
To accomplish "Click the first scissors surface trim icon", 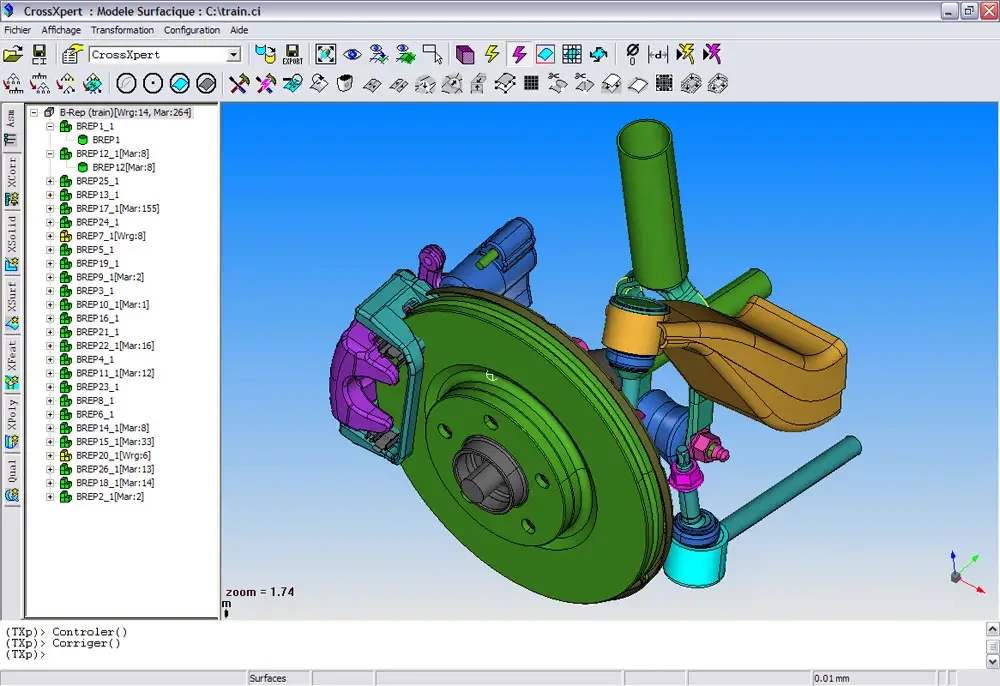I will coord(558,84).
